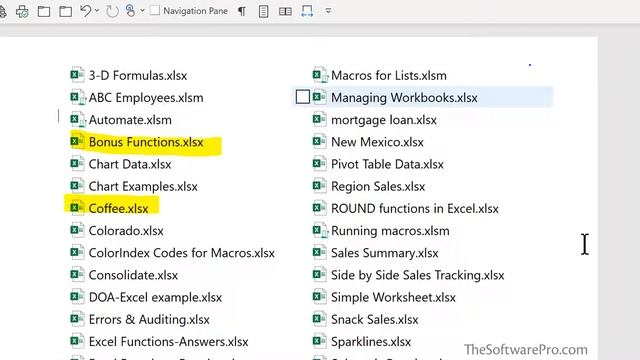Select the text Chart Examples.xlsx
The image size is (640, 360).
click(143, 187)
